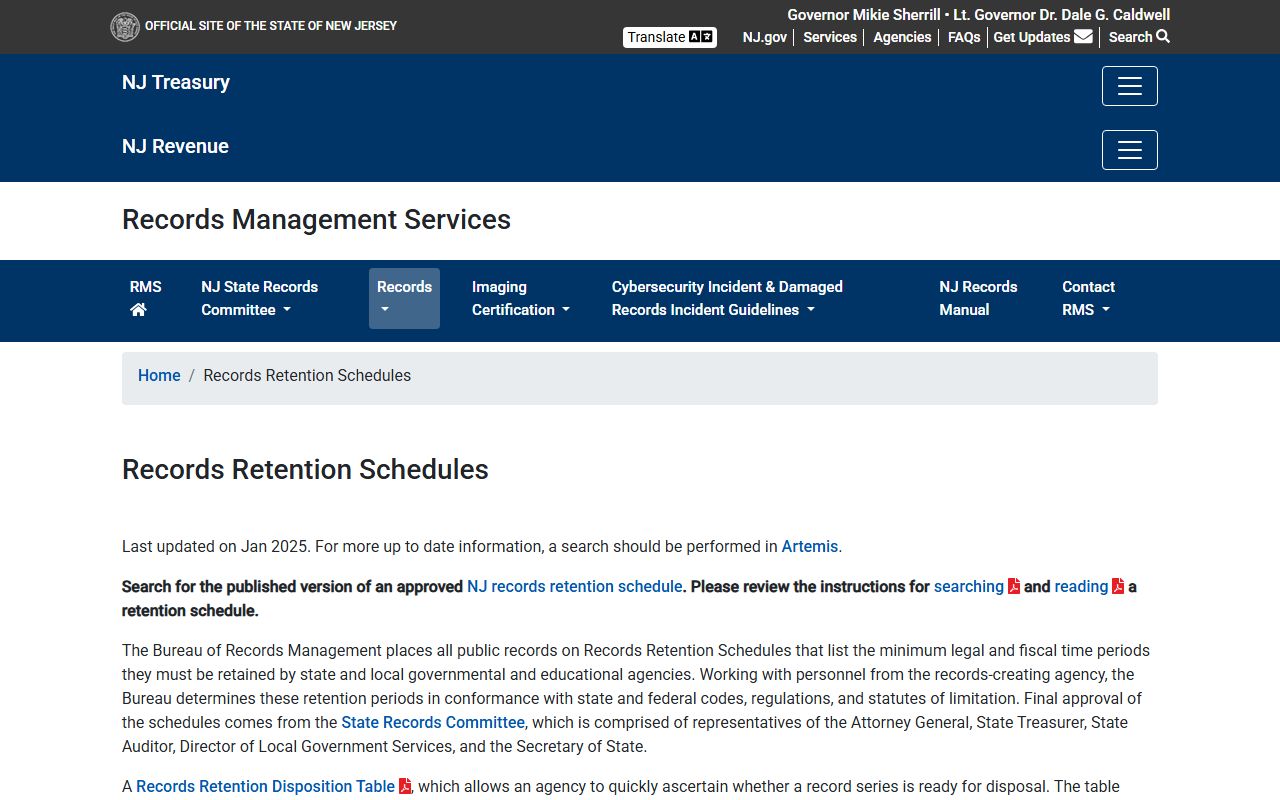Click the Home breadcrumb link

[159, 376]
